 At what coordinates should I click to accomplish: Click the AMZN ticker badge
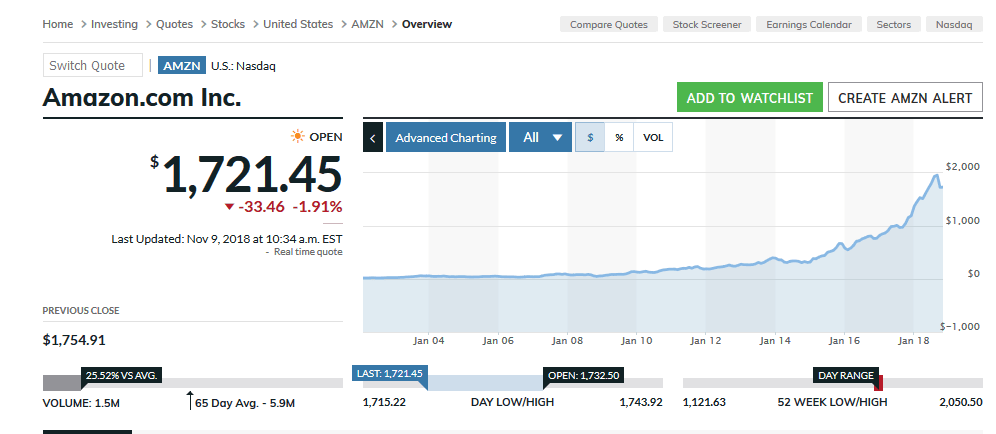181,66
